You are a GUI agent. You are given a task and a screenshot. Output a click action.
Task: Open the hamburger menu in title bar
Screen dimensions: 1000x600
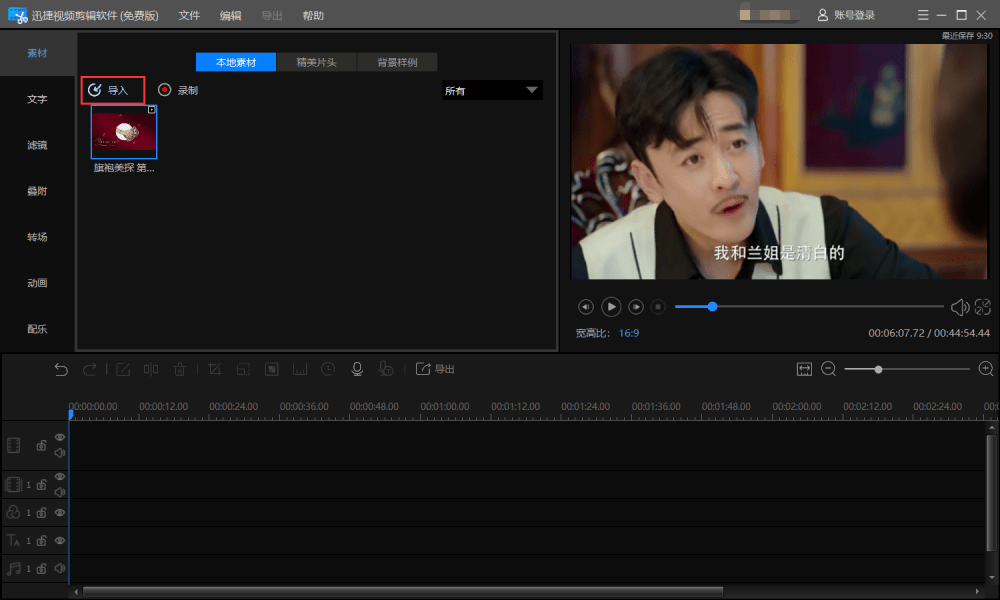[x=923, y=15]
